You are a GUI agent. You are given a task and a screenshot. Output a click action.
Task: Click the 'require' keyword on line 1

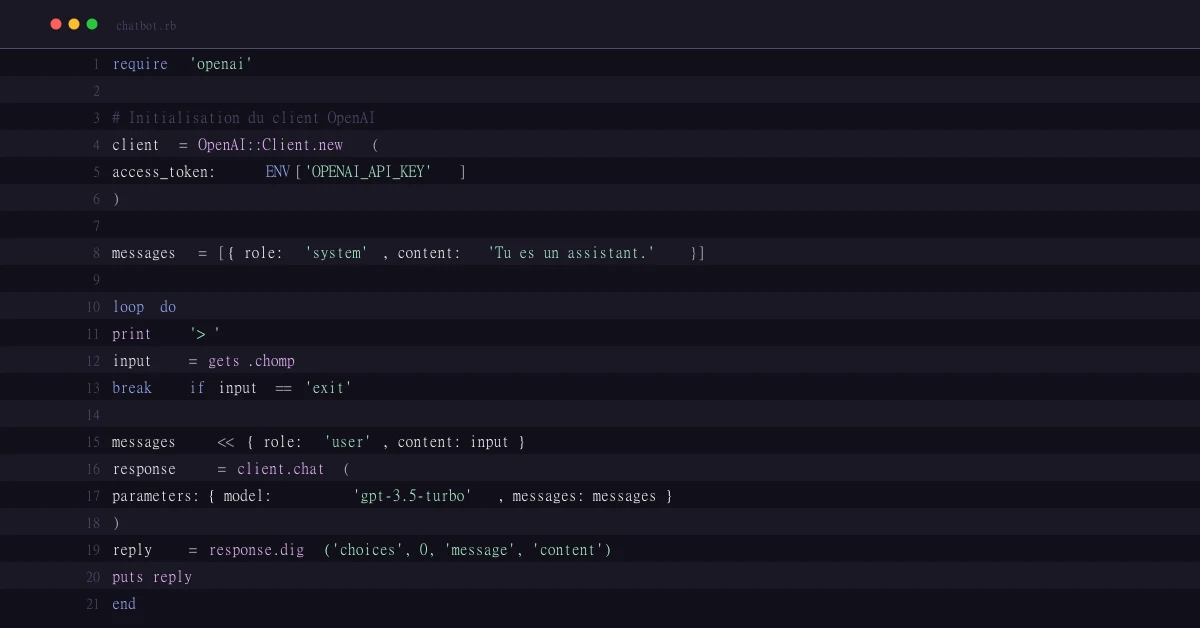(140, 64)
